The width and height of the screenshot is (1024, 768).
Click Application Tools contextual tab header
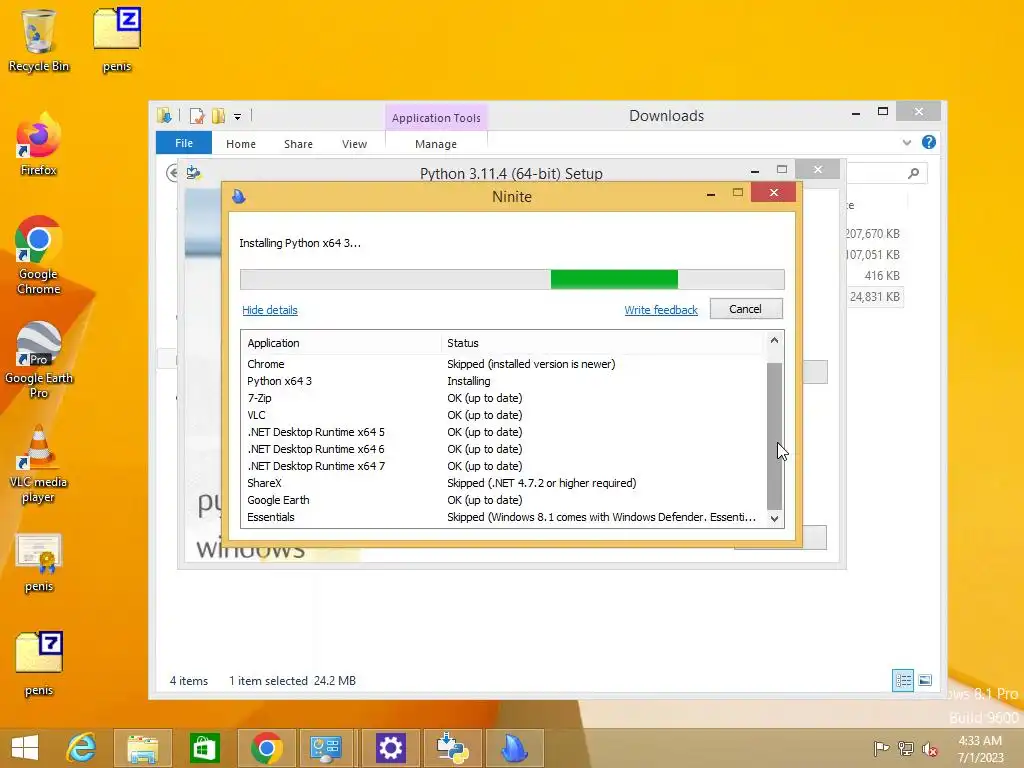coord(436,118)
